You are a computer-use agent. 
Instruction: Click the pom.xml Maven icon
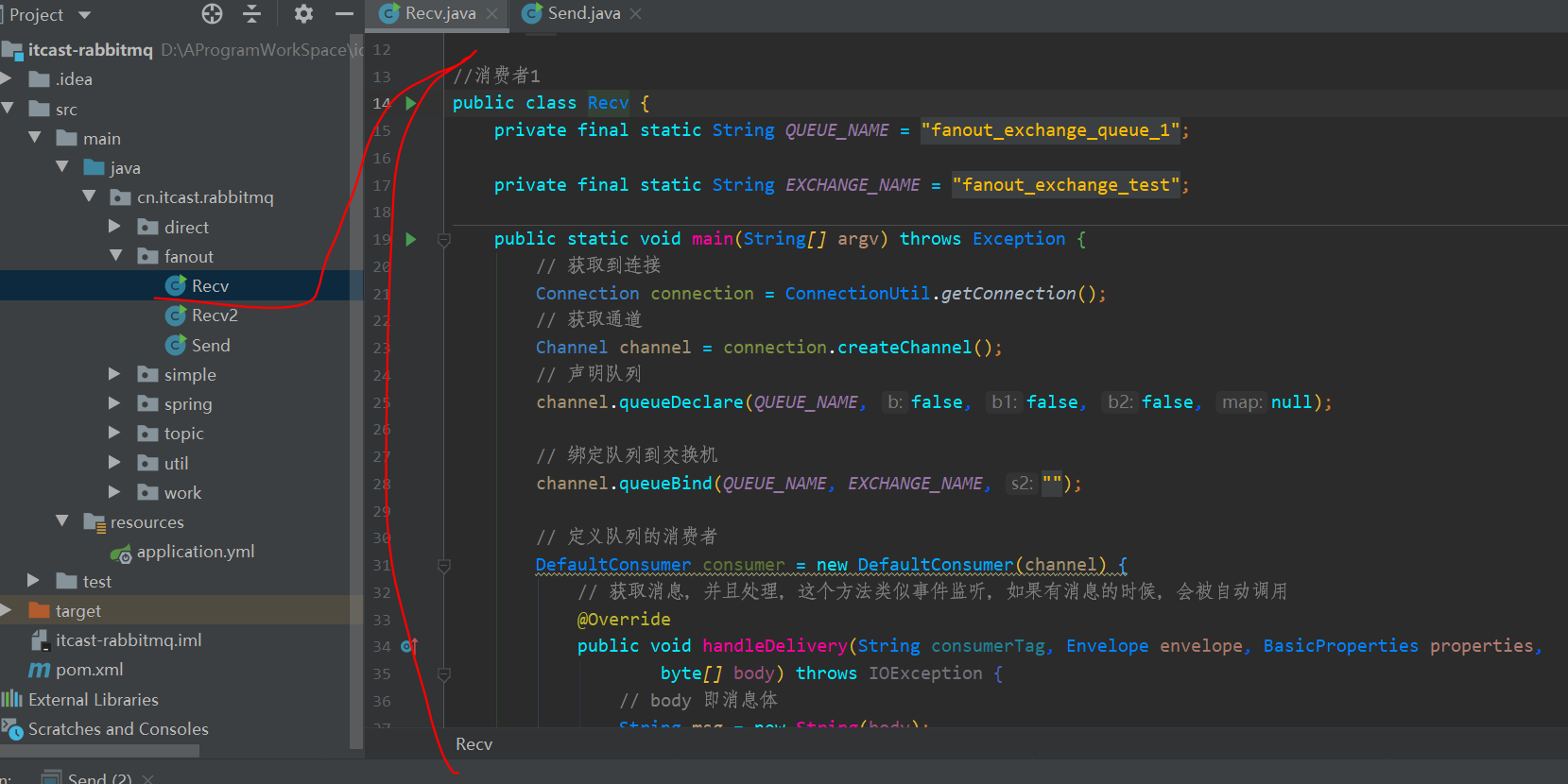(39, 670)
